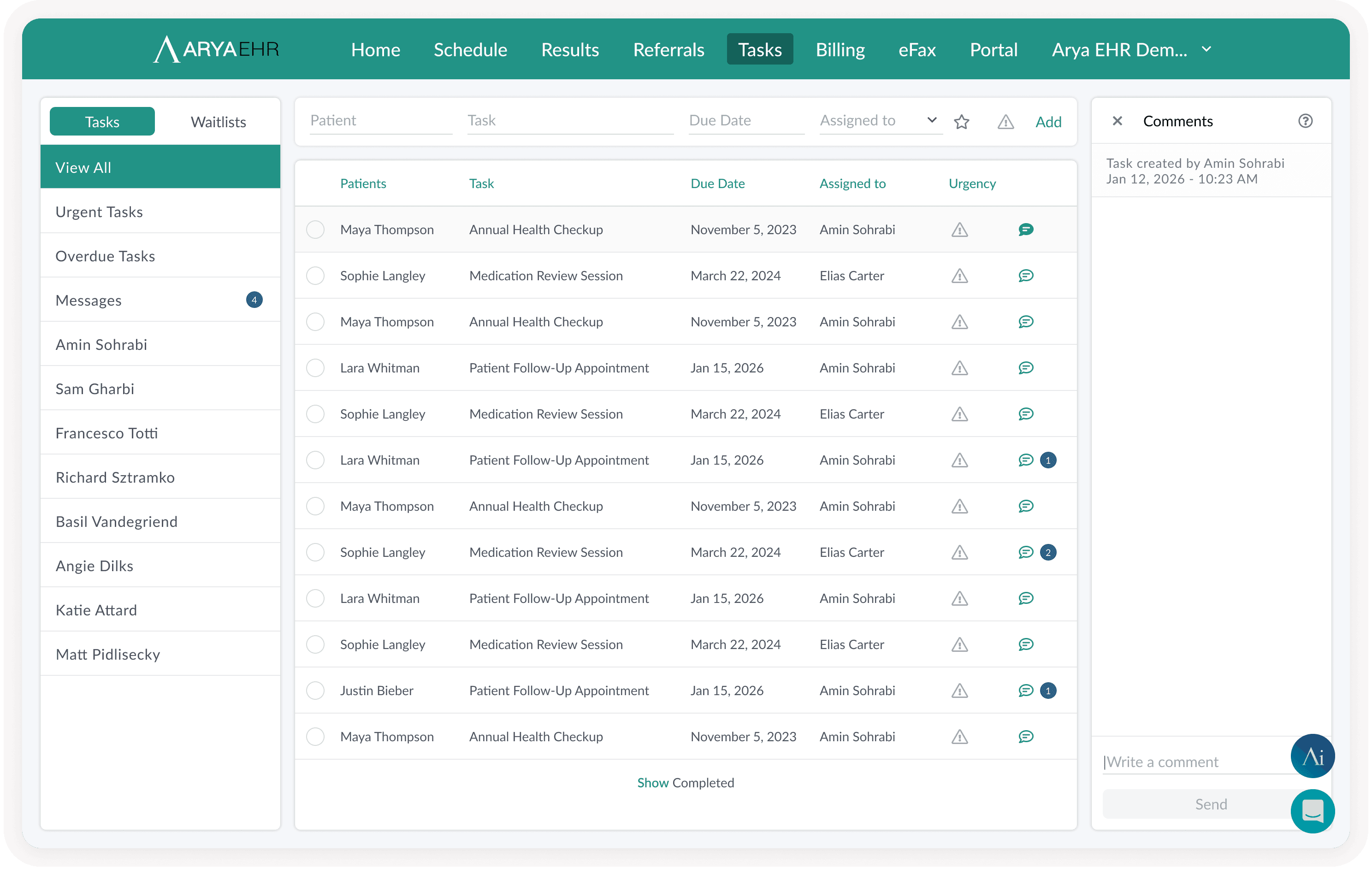Screen dimensions: 1372x874
Task: Check circle for Sophie Langley task with 2 comments
Action: (x=315, y=552)
